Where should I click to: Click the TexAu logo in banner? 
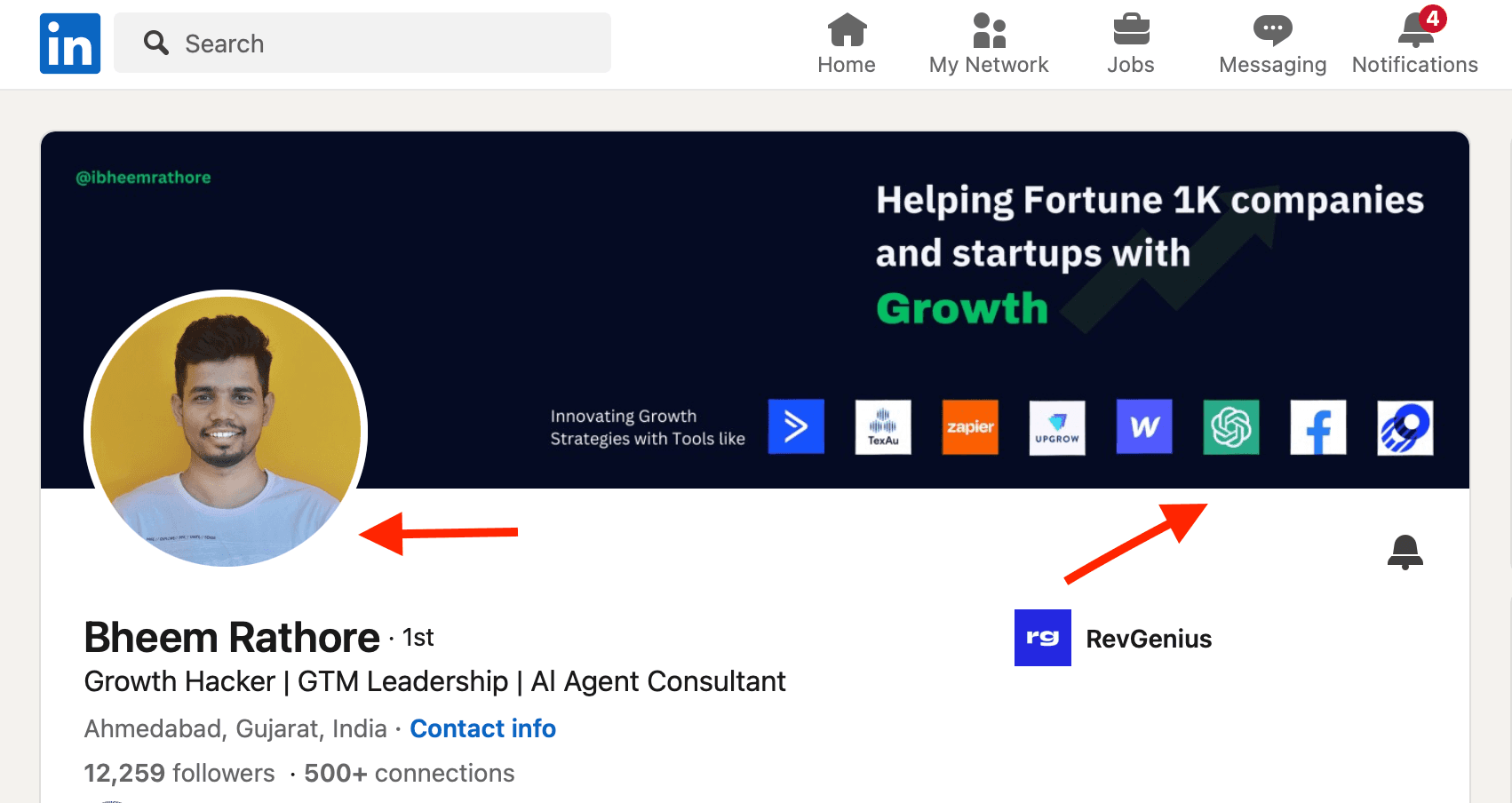883,427
